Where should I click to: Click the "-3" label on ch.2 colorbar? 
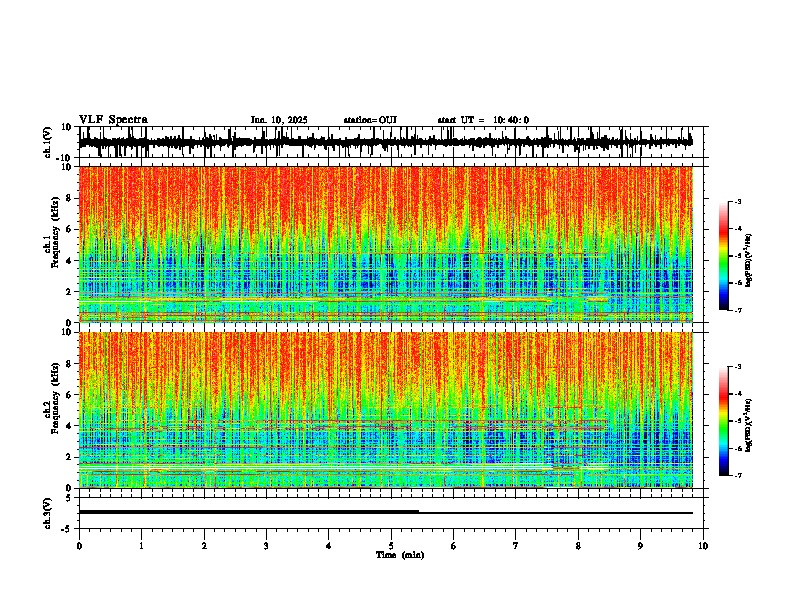pyautogui.click(x=738, y=367)
